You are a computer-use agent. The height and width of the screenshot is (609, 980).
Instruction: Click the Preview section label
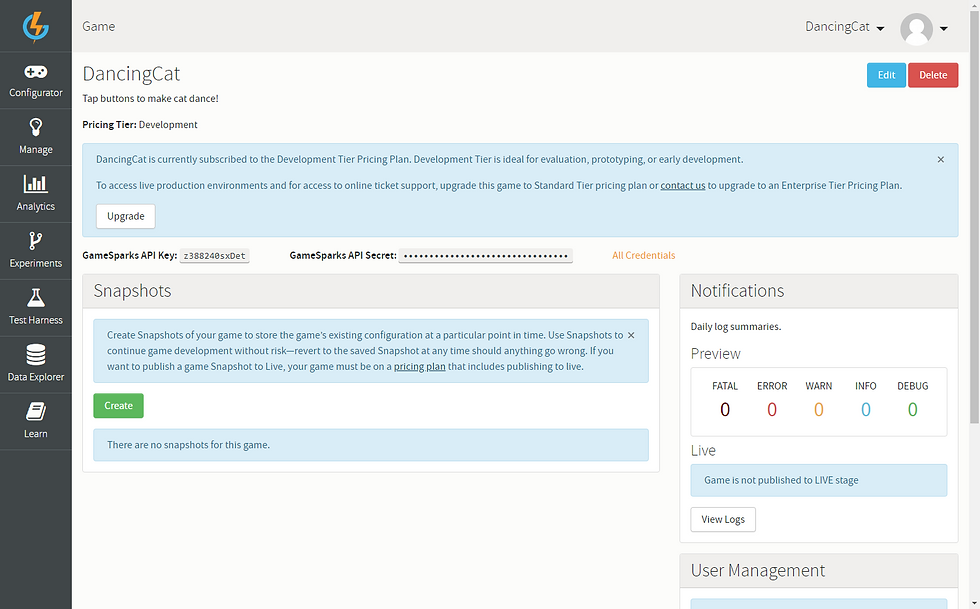[x=716, y=354]
